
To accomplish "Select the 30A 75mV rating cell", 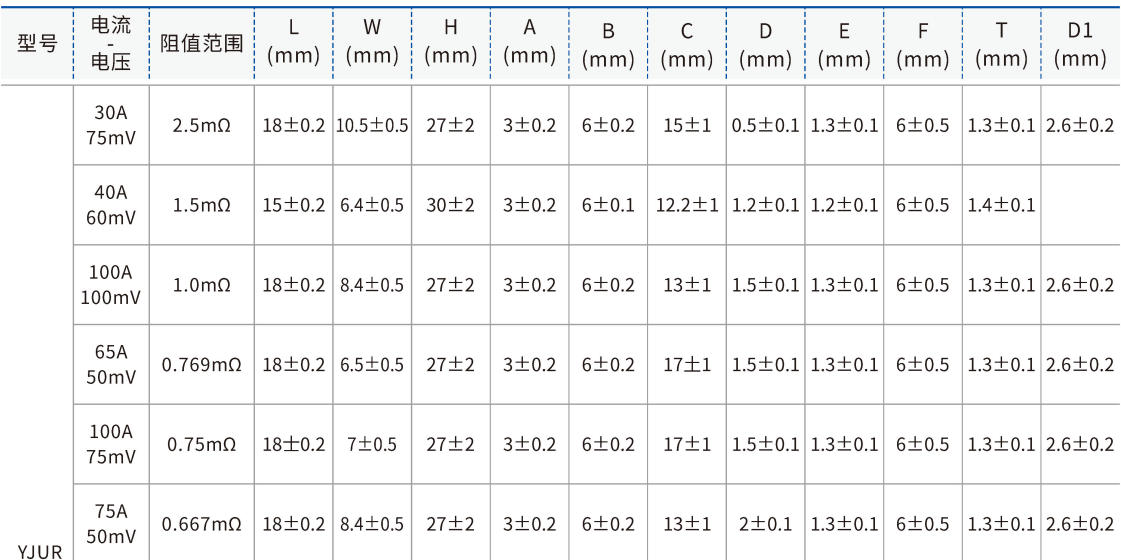I will click(111, 126).
